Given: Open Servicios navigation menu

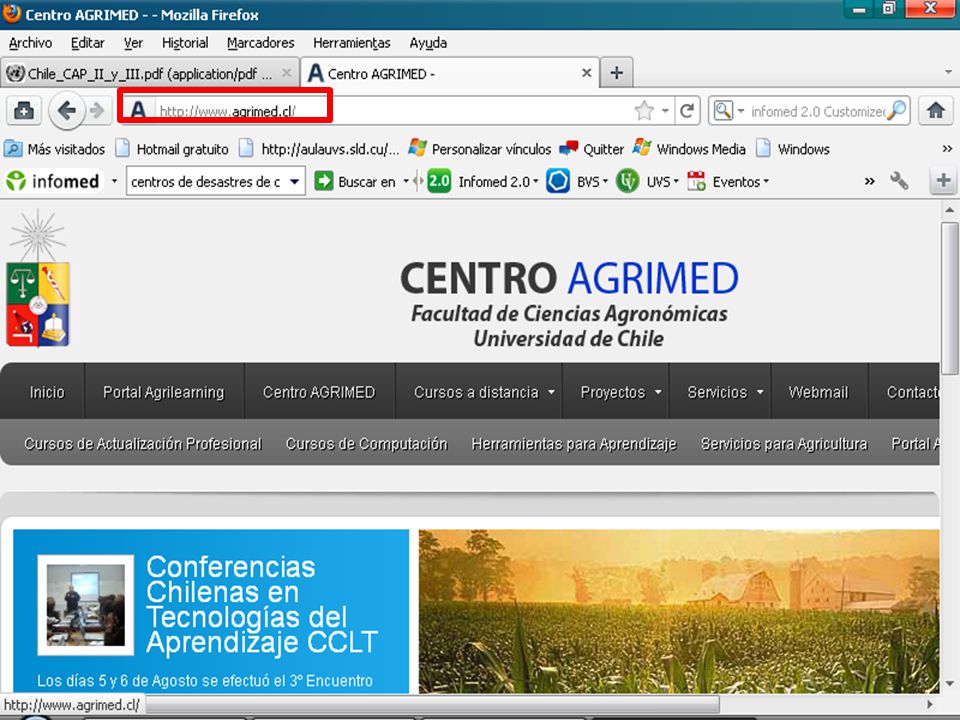Looking at the screenshot, I should pos(725,392).
